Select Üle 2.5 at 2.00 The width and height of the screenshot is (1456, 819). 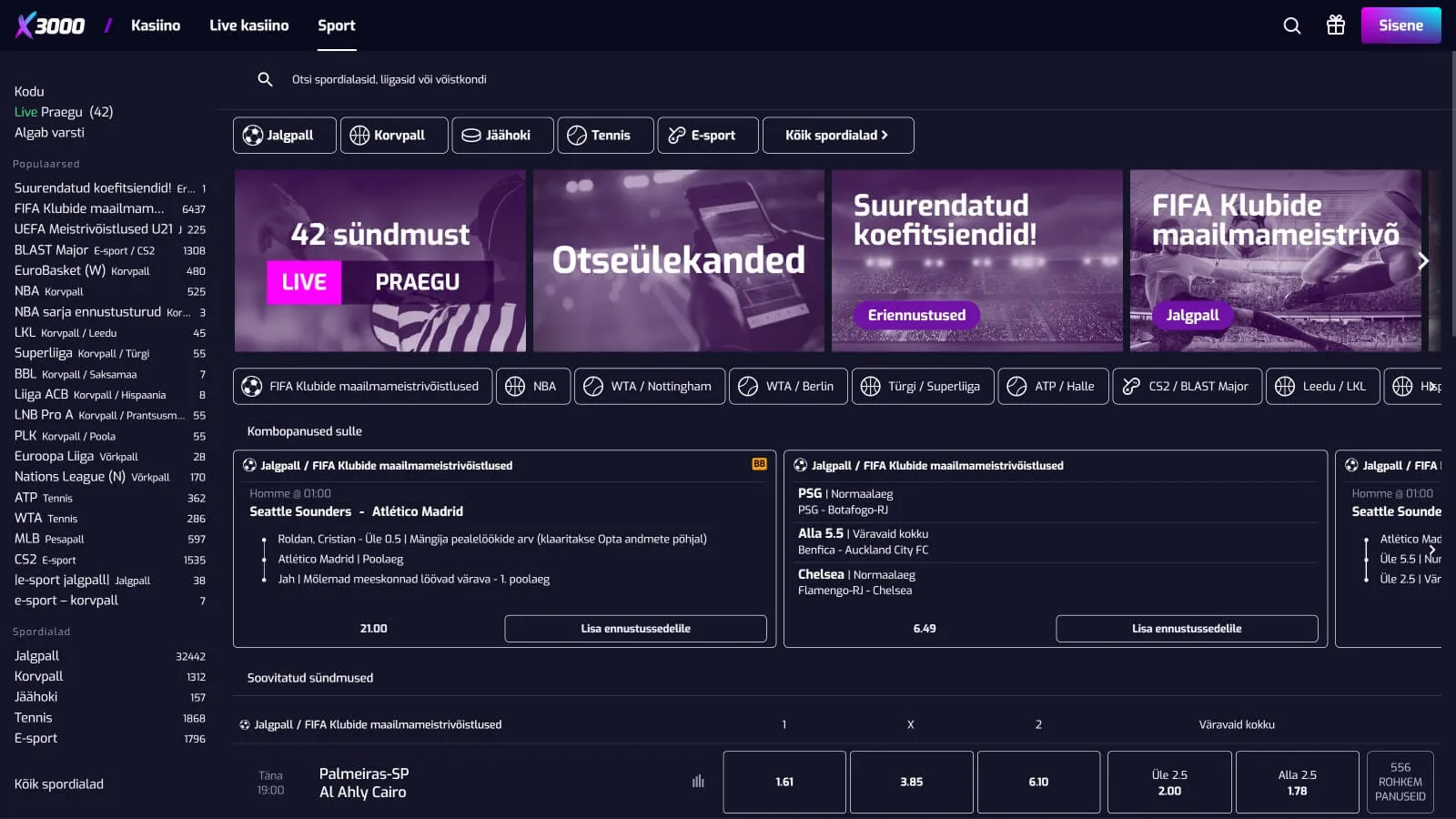click(1169, 782)
